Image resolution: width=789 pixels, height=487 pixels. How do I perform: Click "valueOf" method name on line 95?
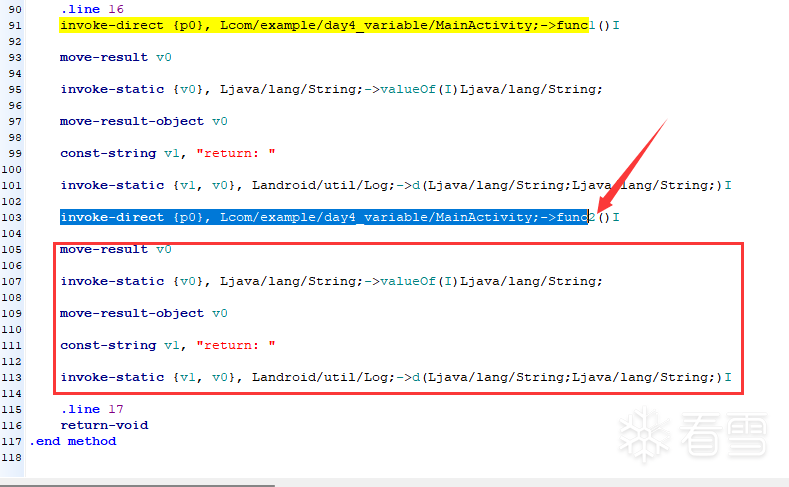pyautogui.click(x=408, y=89)
